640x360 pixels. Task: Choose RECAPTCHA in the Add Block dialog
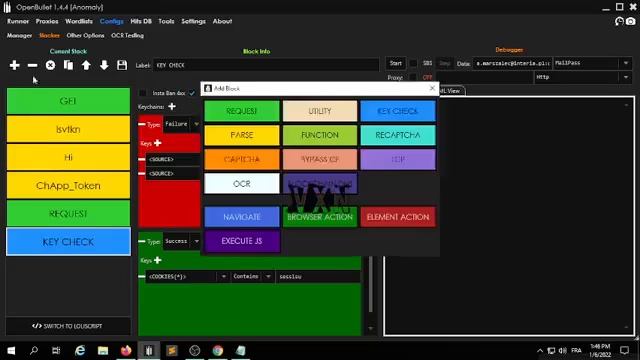tap(398, 135)
